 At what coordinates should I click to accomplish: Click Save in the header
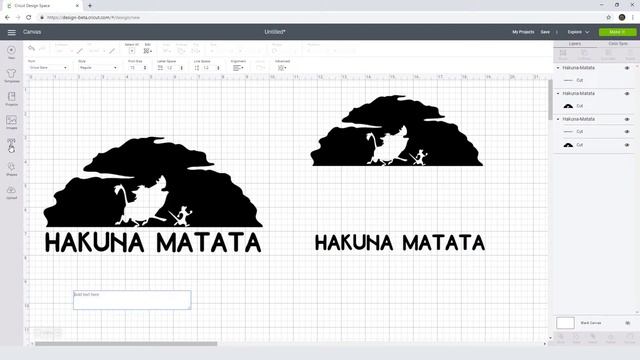point(545,32)
